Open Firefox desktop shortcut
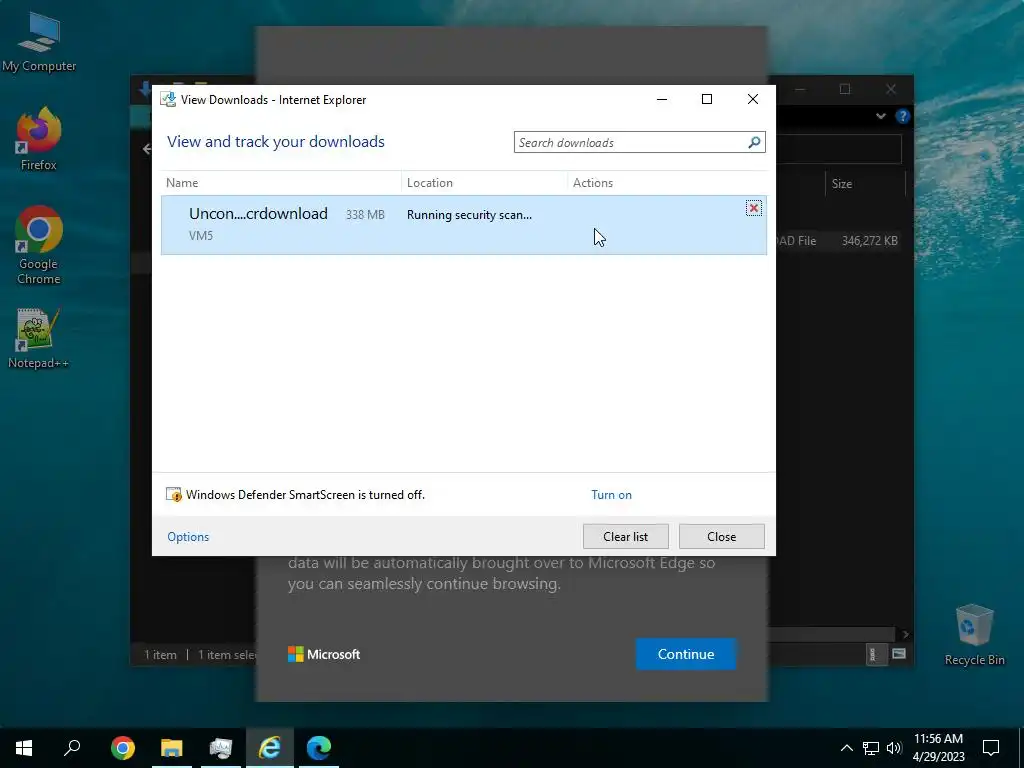 (39, 139)
